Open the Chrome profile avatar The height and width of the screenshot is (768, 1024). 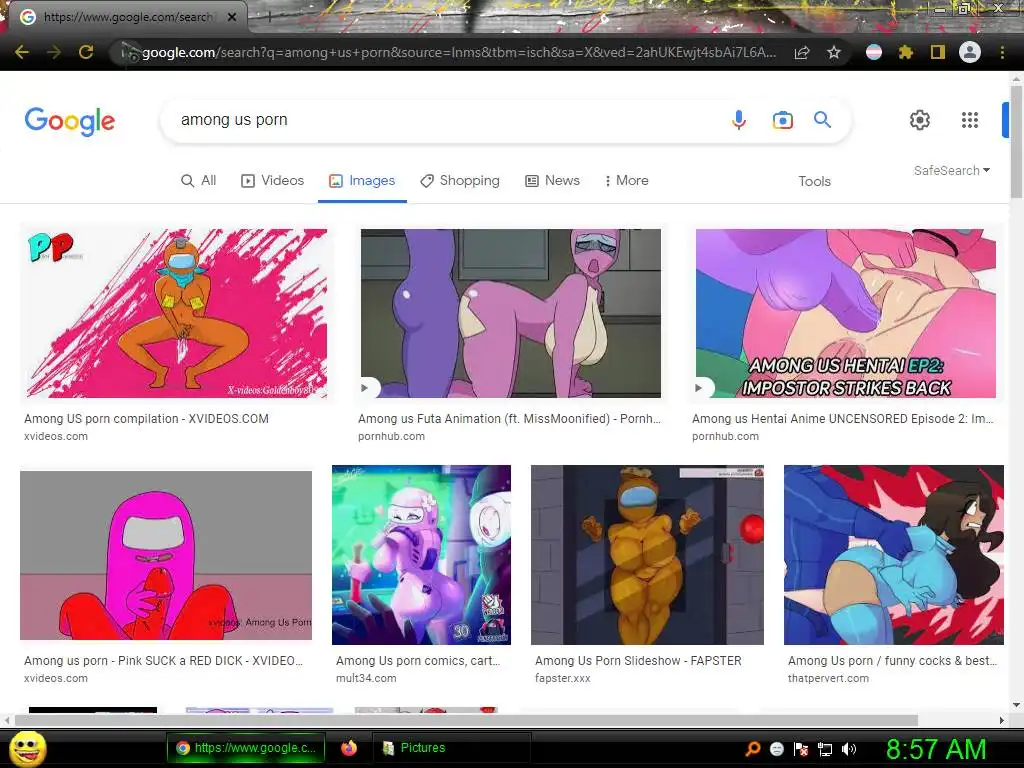970,52
